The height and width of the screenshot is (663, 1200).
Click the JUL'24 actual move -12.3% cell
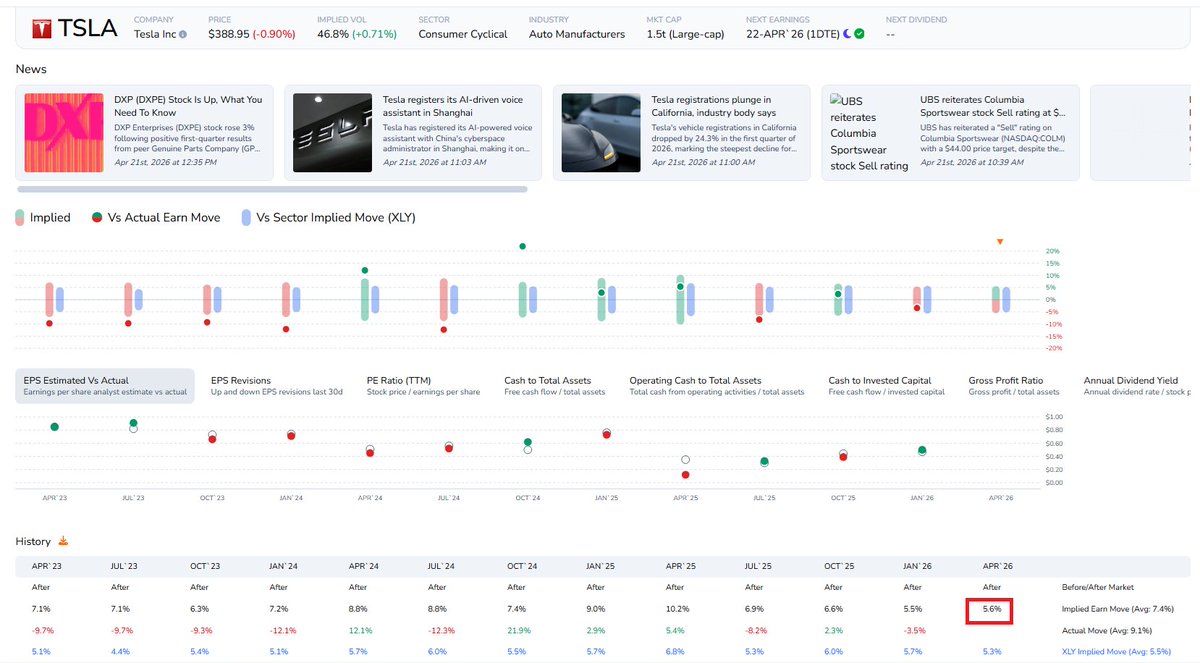point(440,630)
